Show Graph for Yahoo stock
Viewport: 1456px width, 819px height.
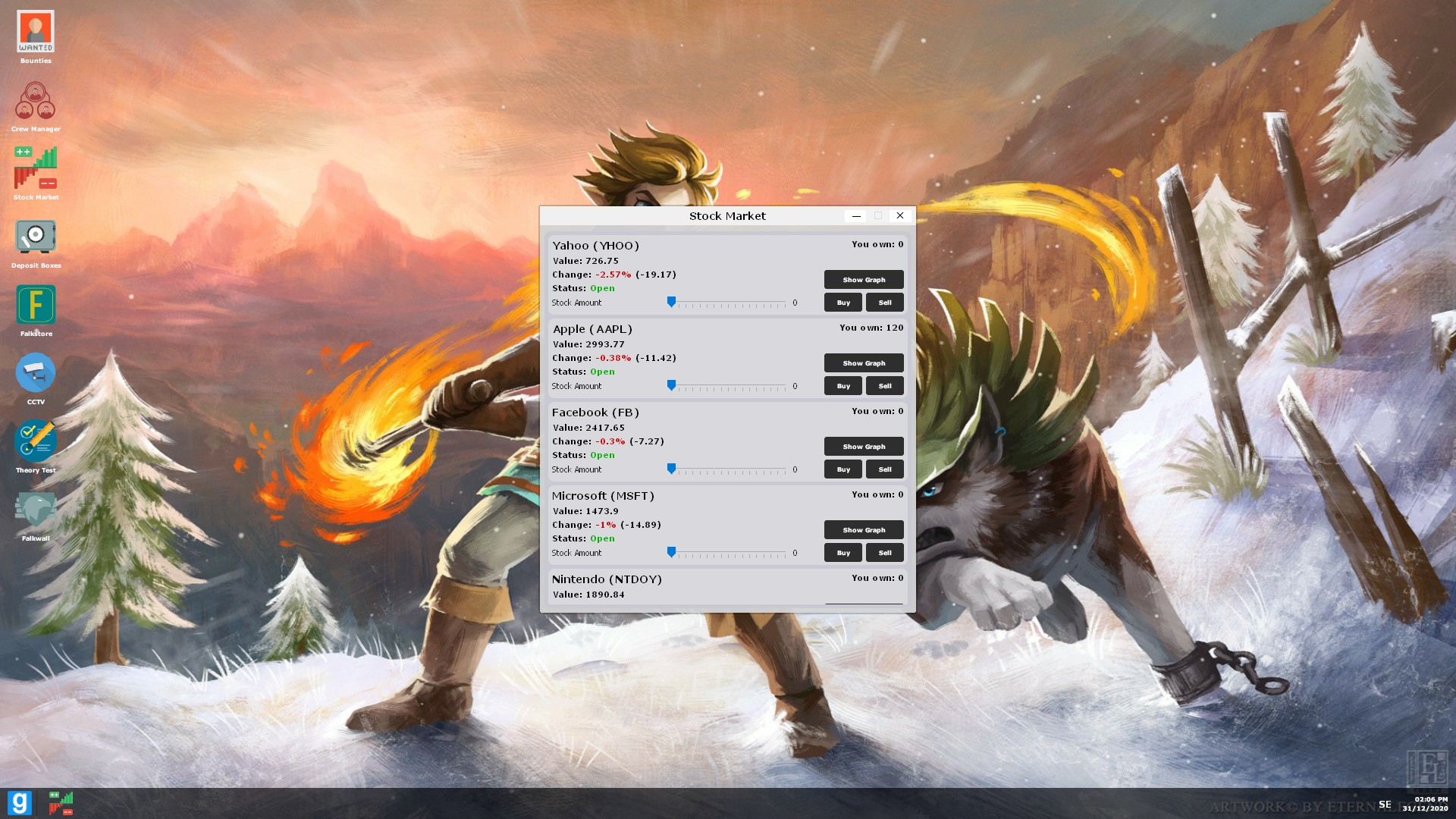863,280
